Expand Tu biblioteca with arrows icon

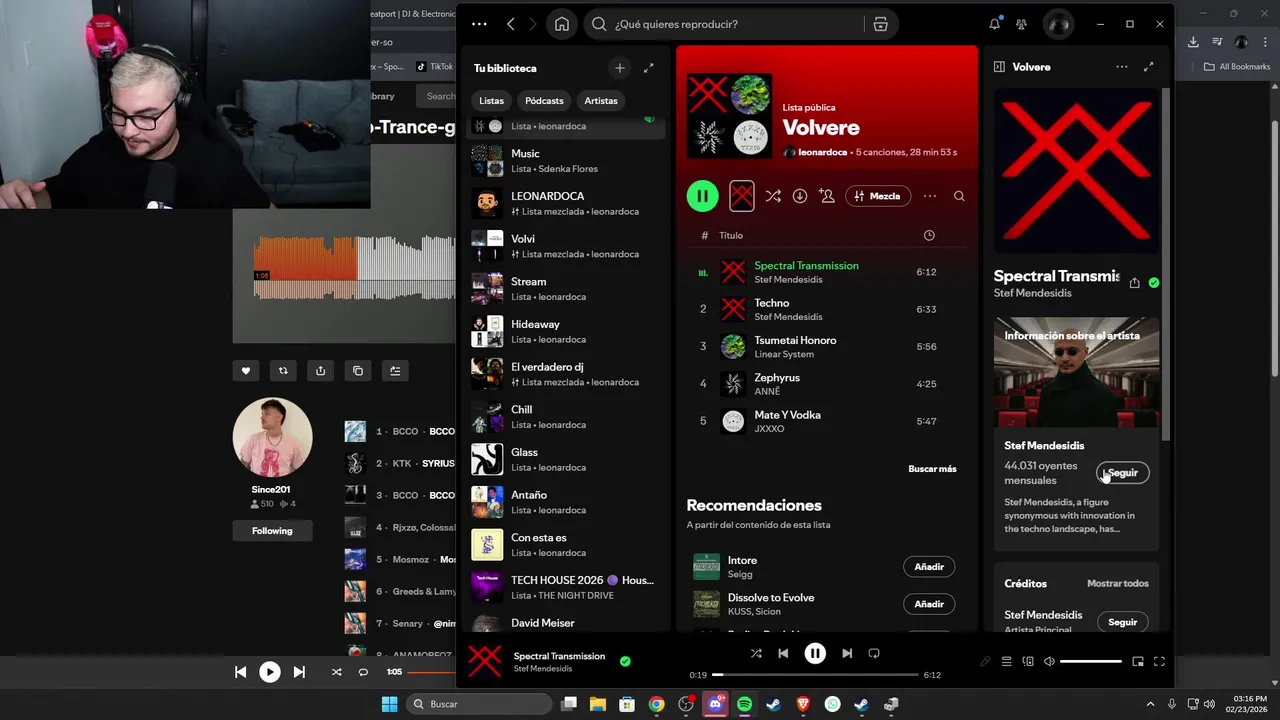649,68
